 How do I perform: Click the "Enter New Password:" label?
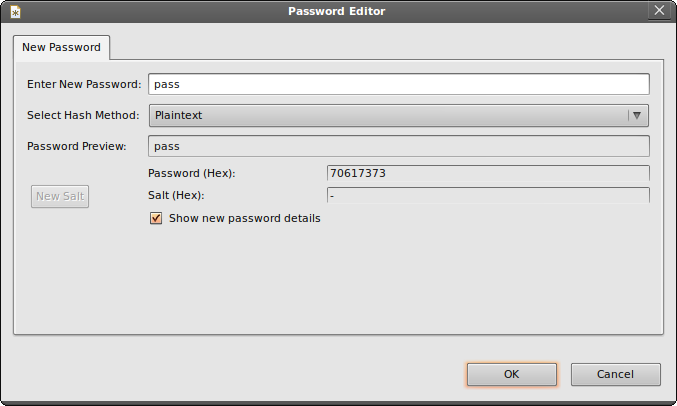point(84,84)
